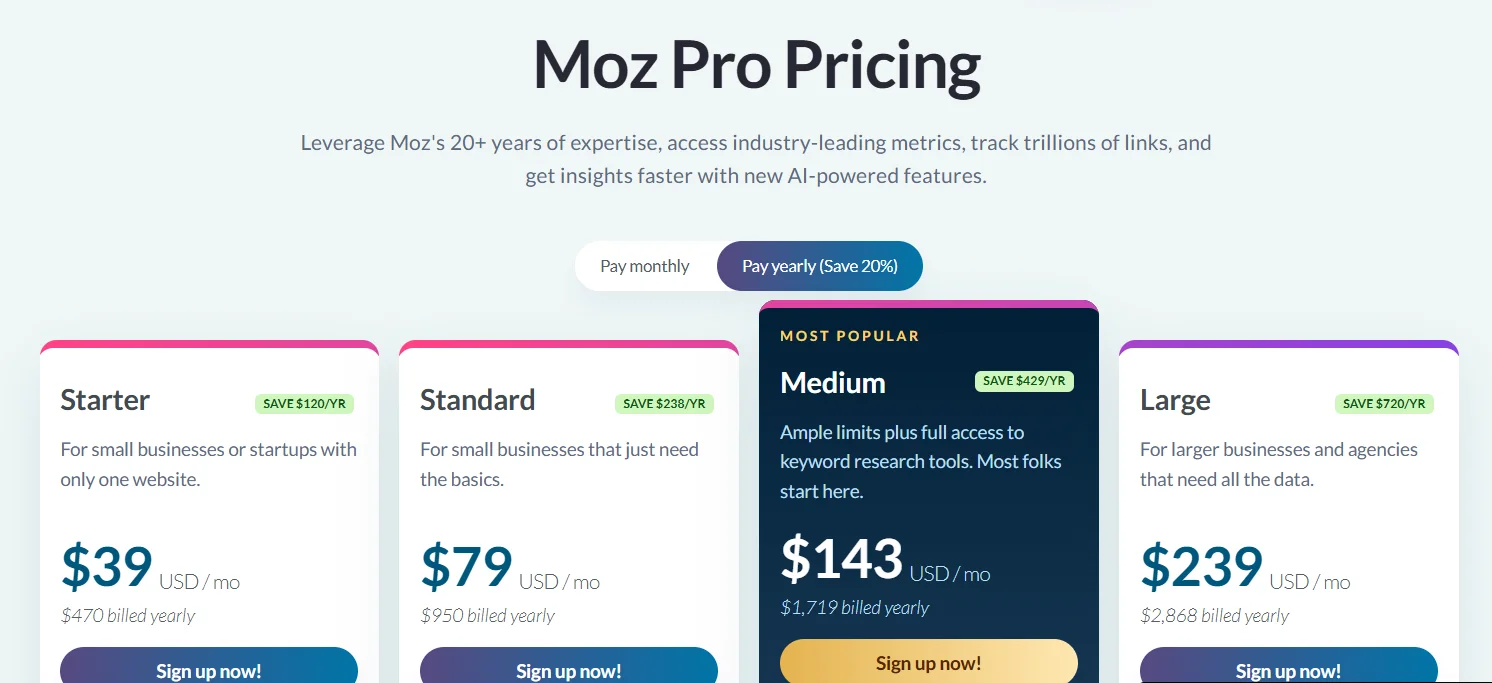Click the Moz Pro Pricing heading
This screenshot has width=1492, height=683.
[x=756, y=65]
